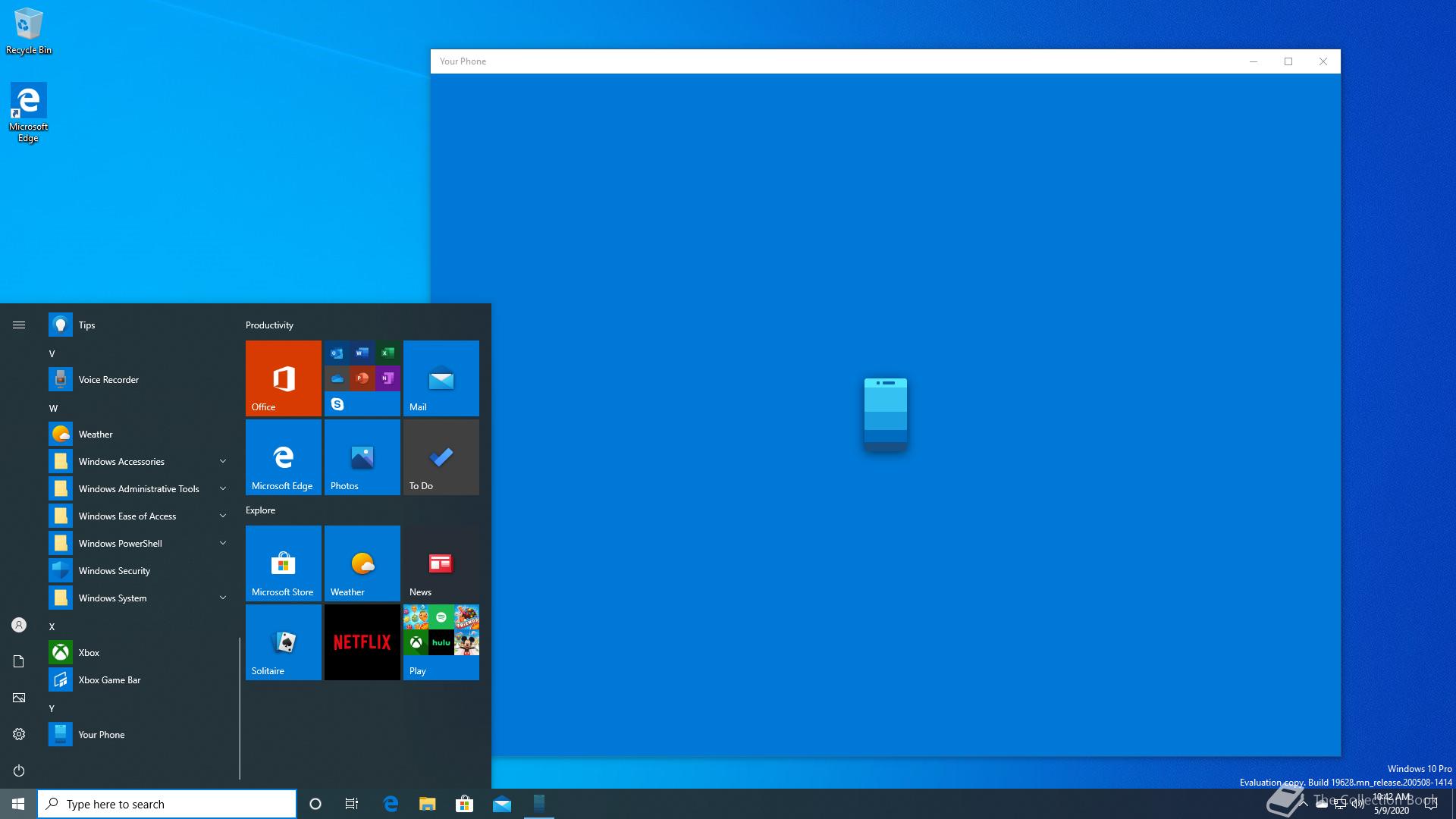Open the Mail tile under Productivity

point(441,378)
